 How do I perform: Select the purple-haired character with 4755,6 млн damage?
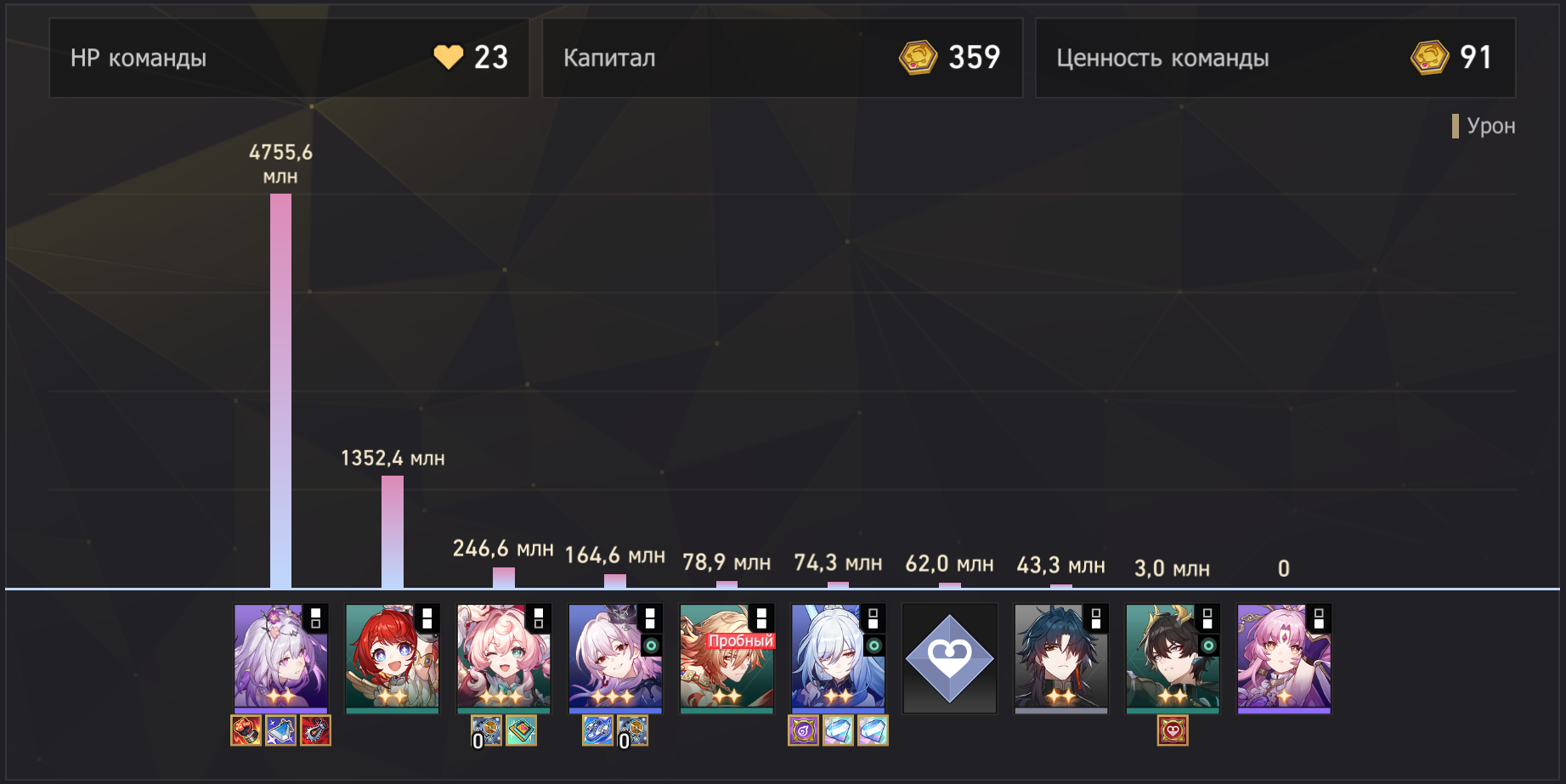(x=280, y=658)
